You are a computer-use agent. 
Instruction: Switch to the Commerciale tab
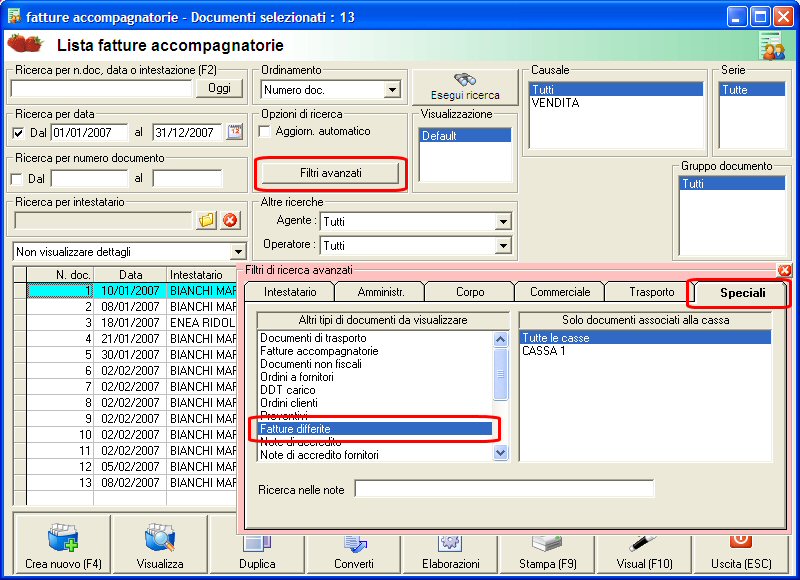pyautogui.click(x=560, y=292)
